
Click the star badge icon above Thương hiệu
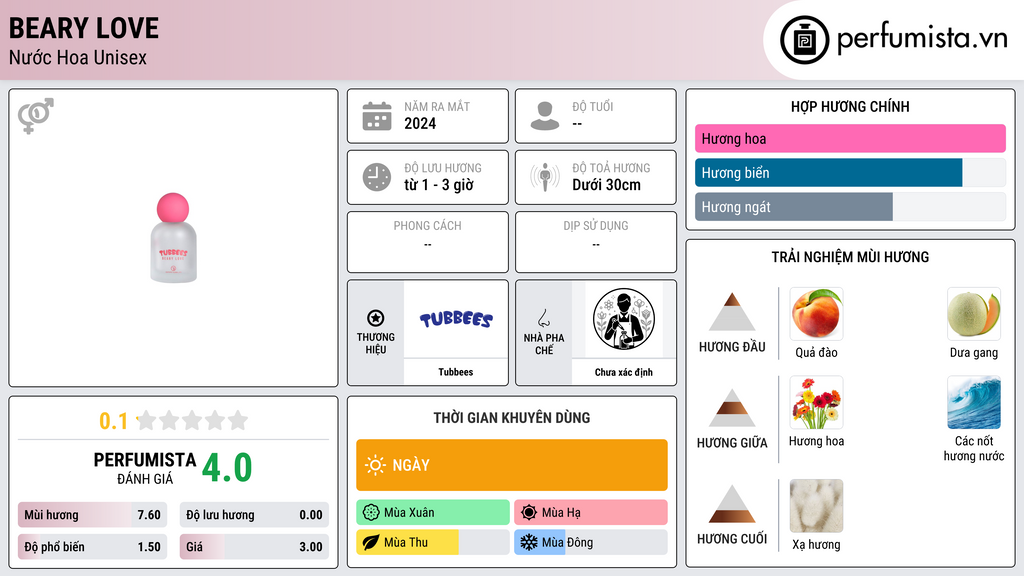coord(376,318)
